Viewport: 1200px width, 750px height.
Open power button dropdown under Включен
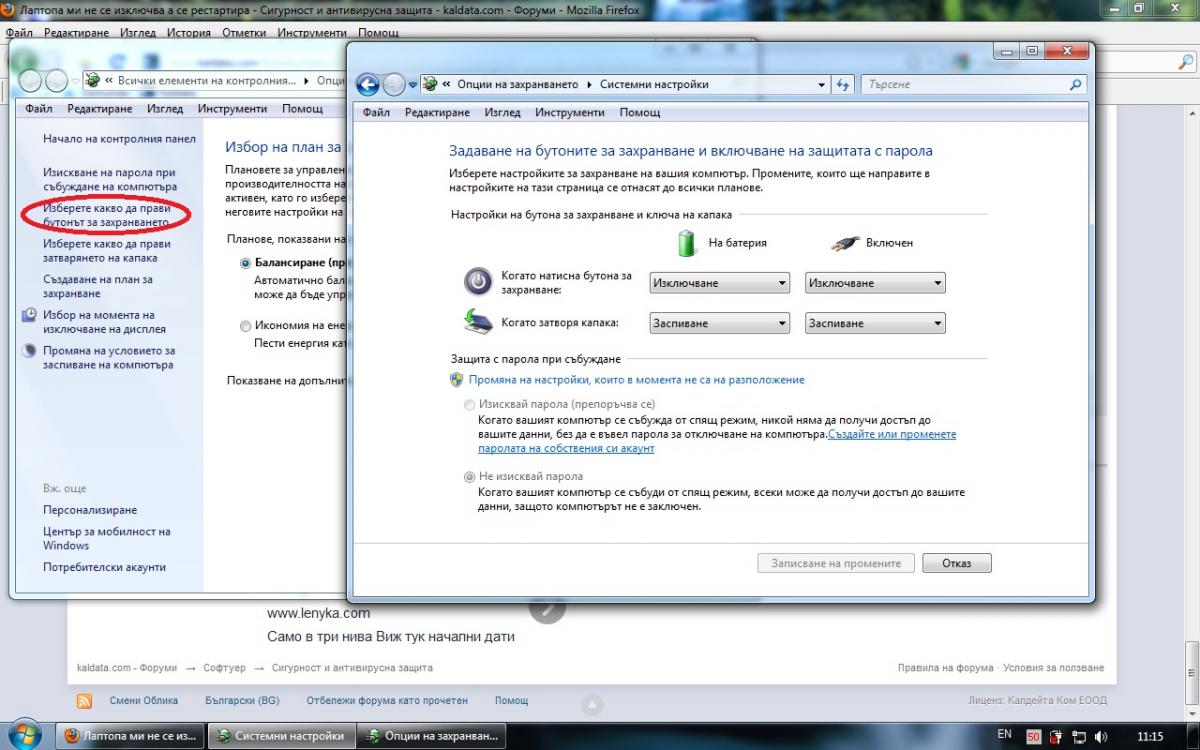pyautogui.click(x=875, y=283)
